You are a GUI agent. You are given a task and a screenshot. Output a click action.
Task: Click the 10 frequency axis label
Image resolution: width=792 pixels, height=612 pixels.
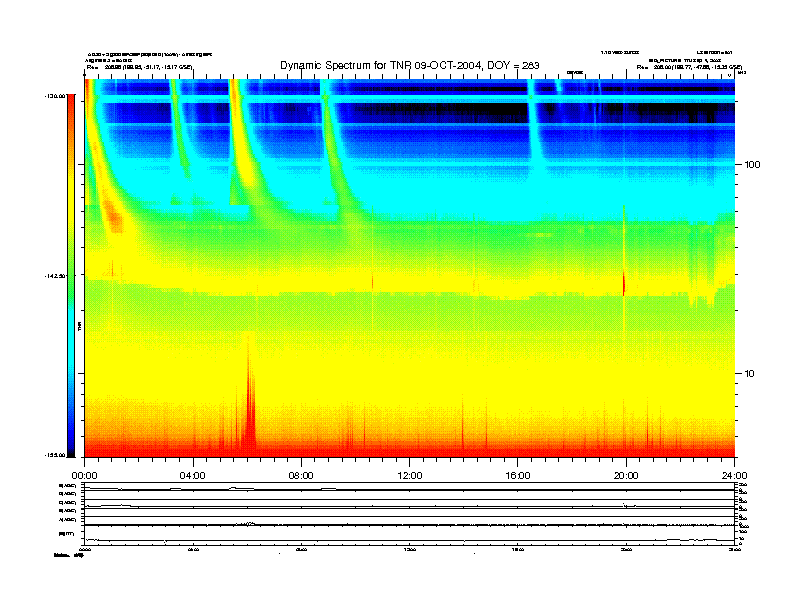749,374
